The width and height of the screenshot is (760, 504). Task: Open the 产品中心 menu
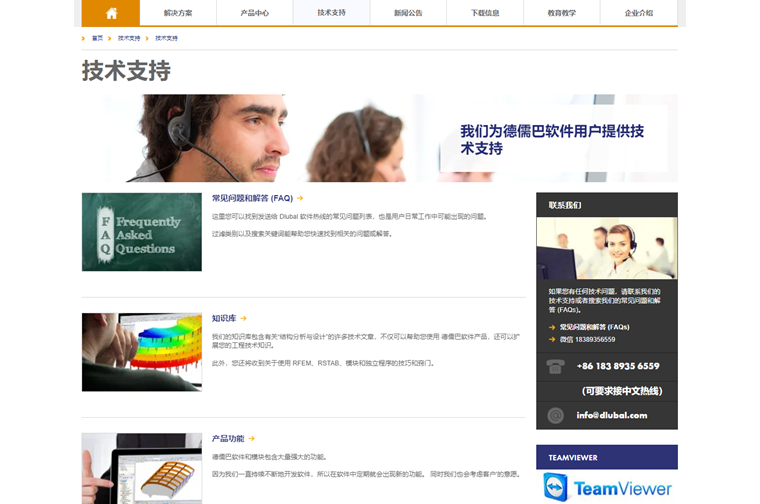point(254,13)
